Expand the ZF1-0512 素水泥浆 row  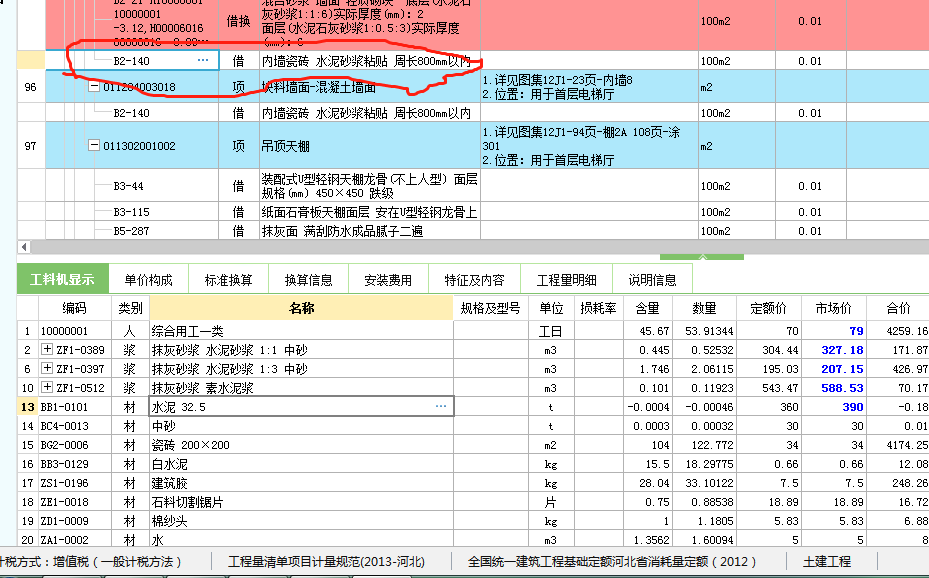coord(47,387)
